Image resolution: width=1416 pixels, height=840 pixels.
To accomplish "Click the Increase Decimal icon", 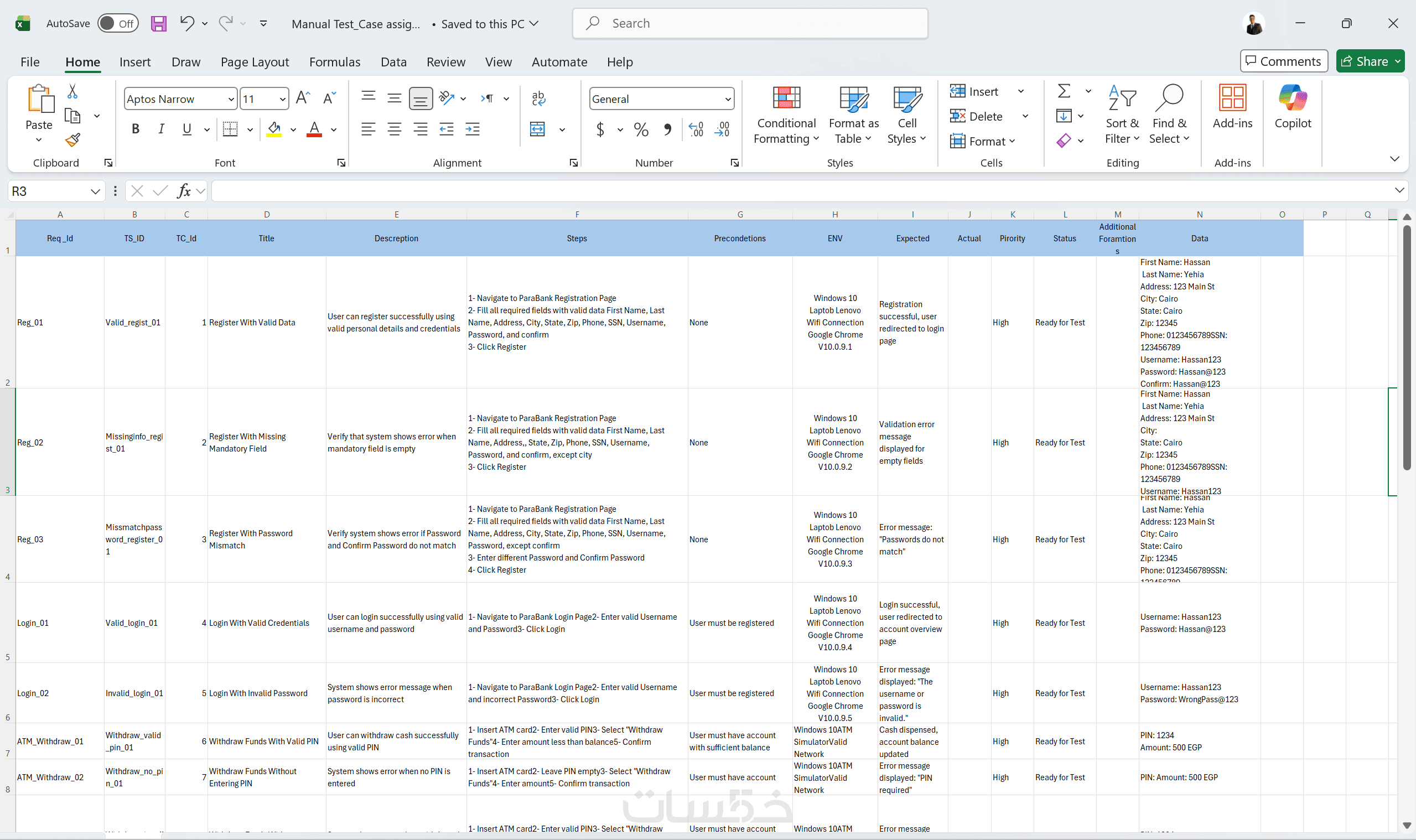I will tap(696, 129).
